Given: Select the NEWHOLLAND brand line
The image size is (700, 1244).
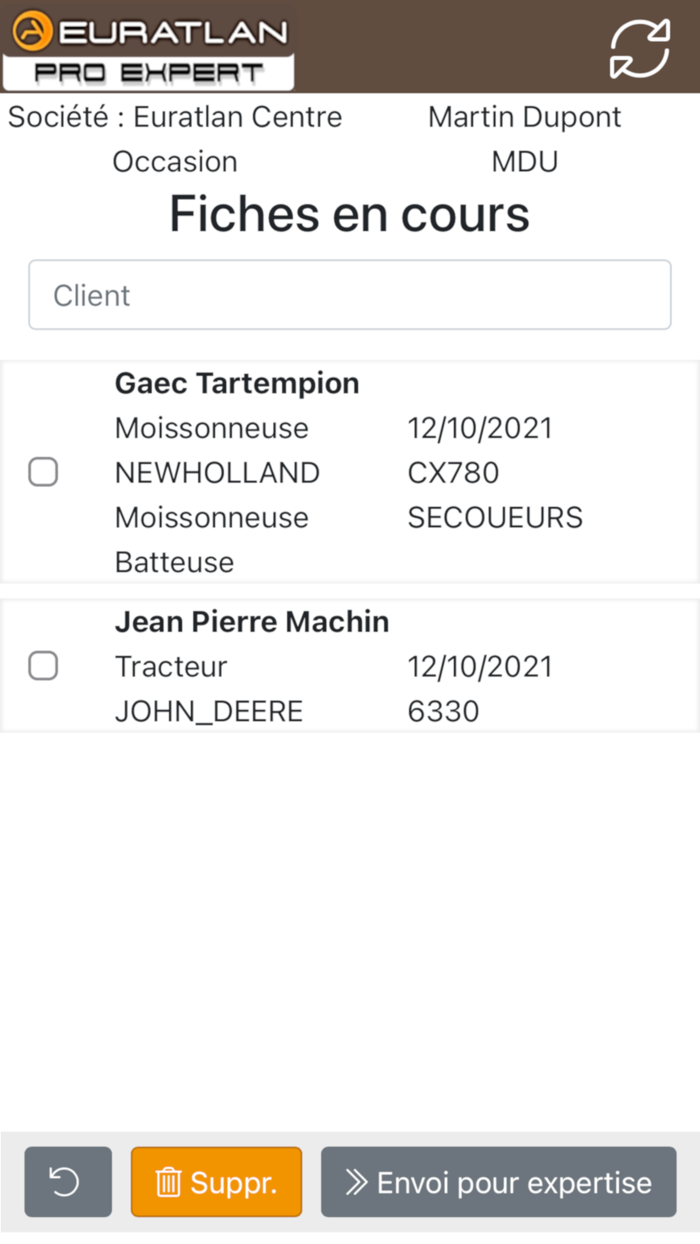Looking at the screenshot, I should pyautogui.click(x=217, y=473).
